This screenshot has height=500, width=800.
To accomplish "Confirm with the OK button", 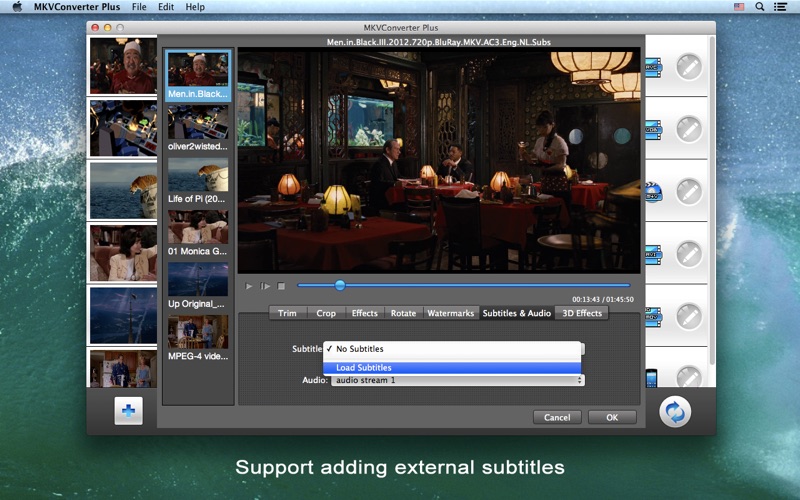I will [x=612, y=417].
